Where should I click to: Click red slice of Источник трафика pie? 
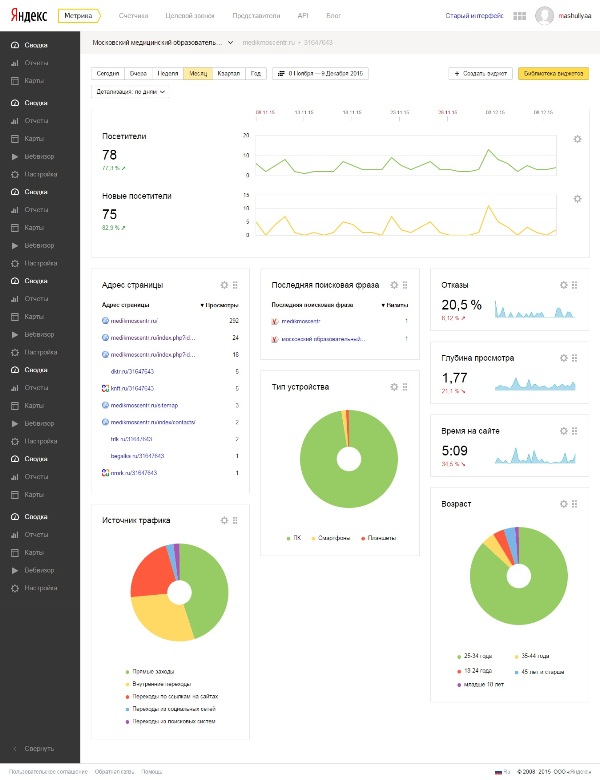point(149,571)
